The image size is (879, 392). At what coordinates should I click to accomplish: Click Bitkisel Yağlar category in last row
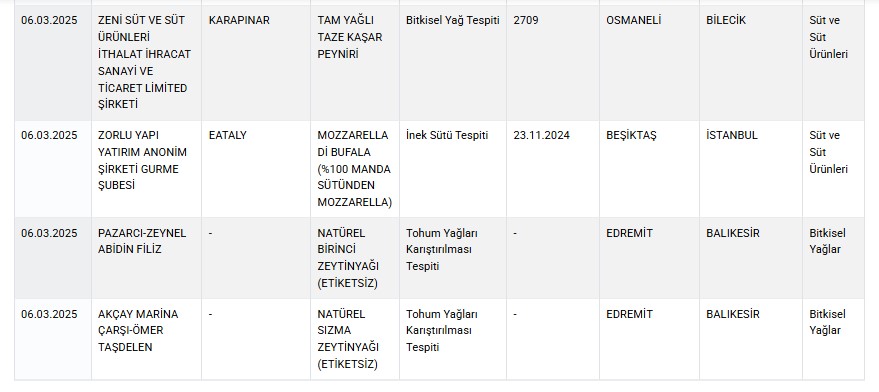point(833,339)
